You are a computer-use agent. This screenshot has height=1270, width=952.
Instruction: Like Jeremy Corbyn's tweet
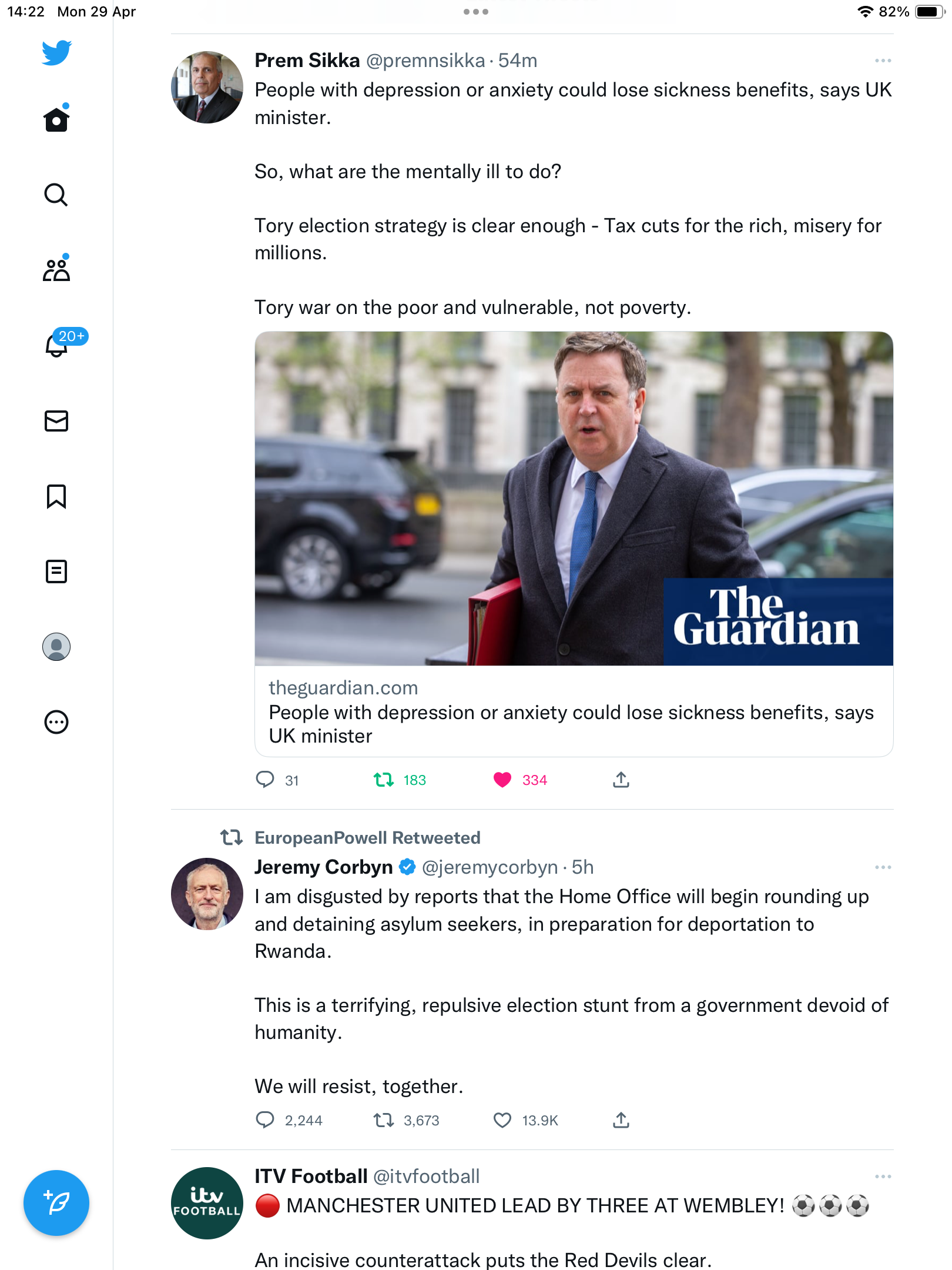(502, 1120)
